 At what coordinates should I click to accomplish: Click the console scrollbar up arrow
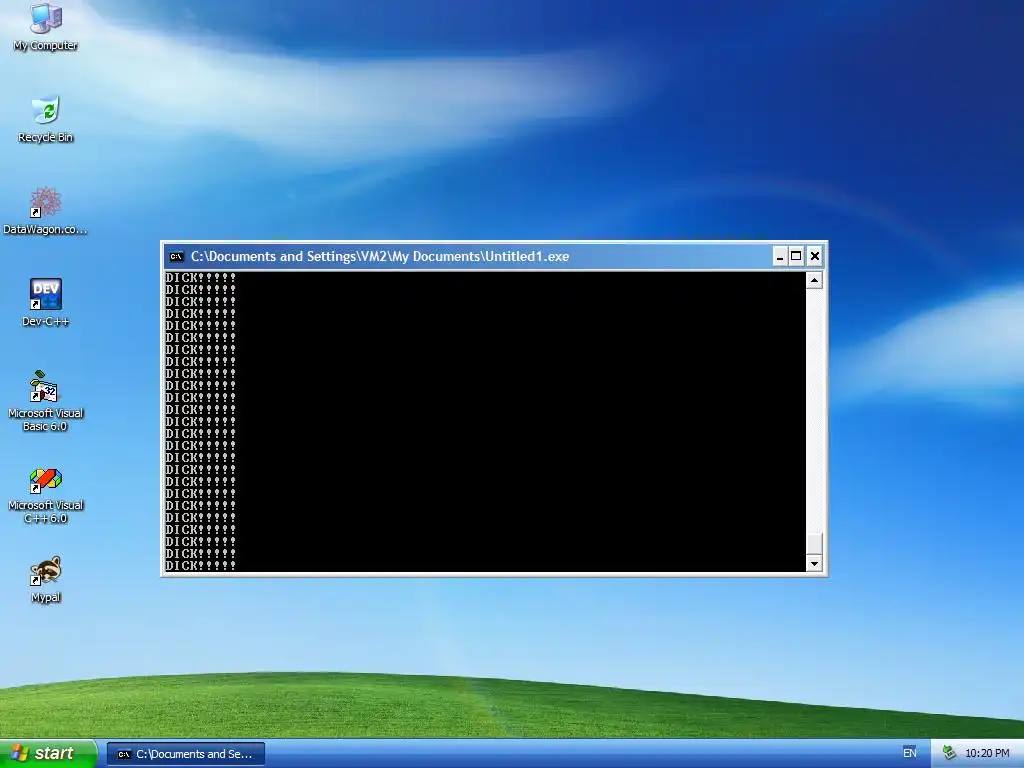pos(814,280)
